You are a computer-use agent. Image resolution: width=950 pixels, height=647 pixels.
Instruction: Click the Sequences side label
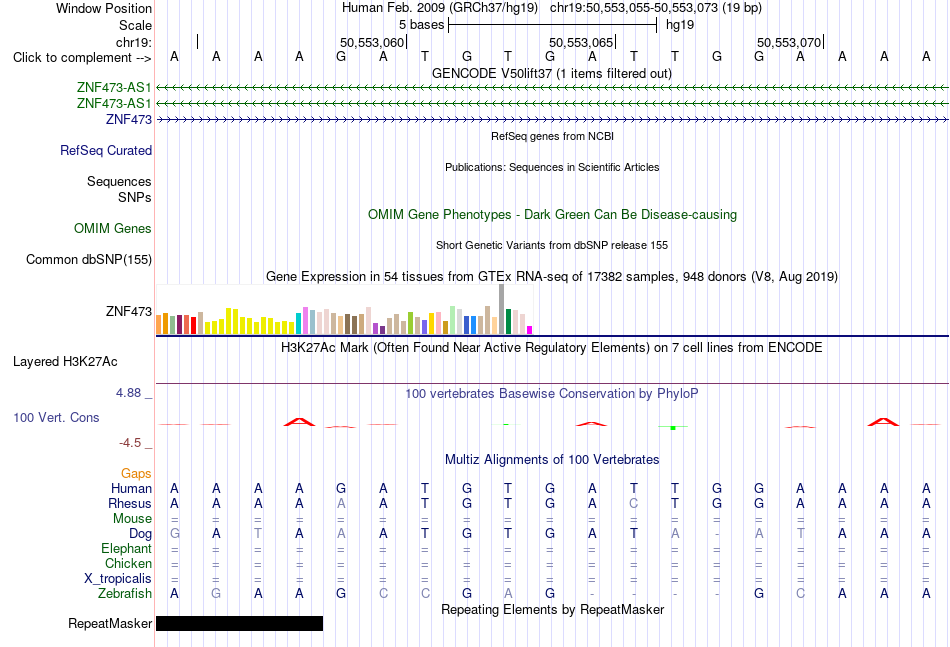pos(119,182)
